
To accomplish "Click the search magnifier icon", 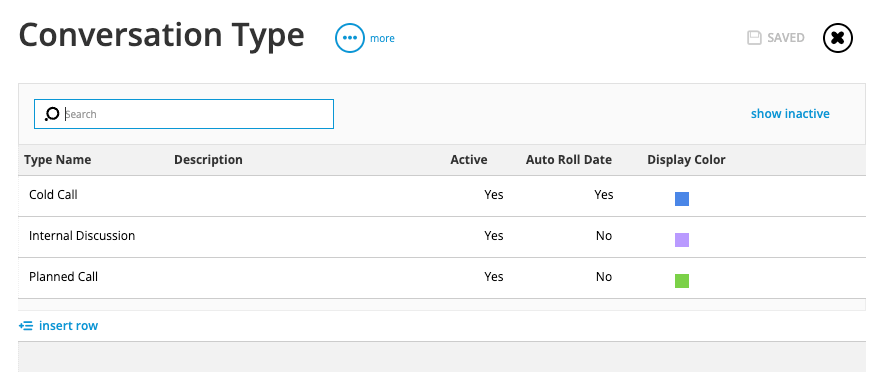I will pyautogui.click(x=52, y=114).
